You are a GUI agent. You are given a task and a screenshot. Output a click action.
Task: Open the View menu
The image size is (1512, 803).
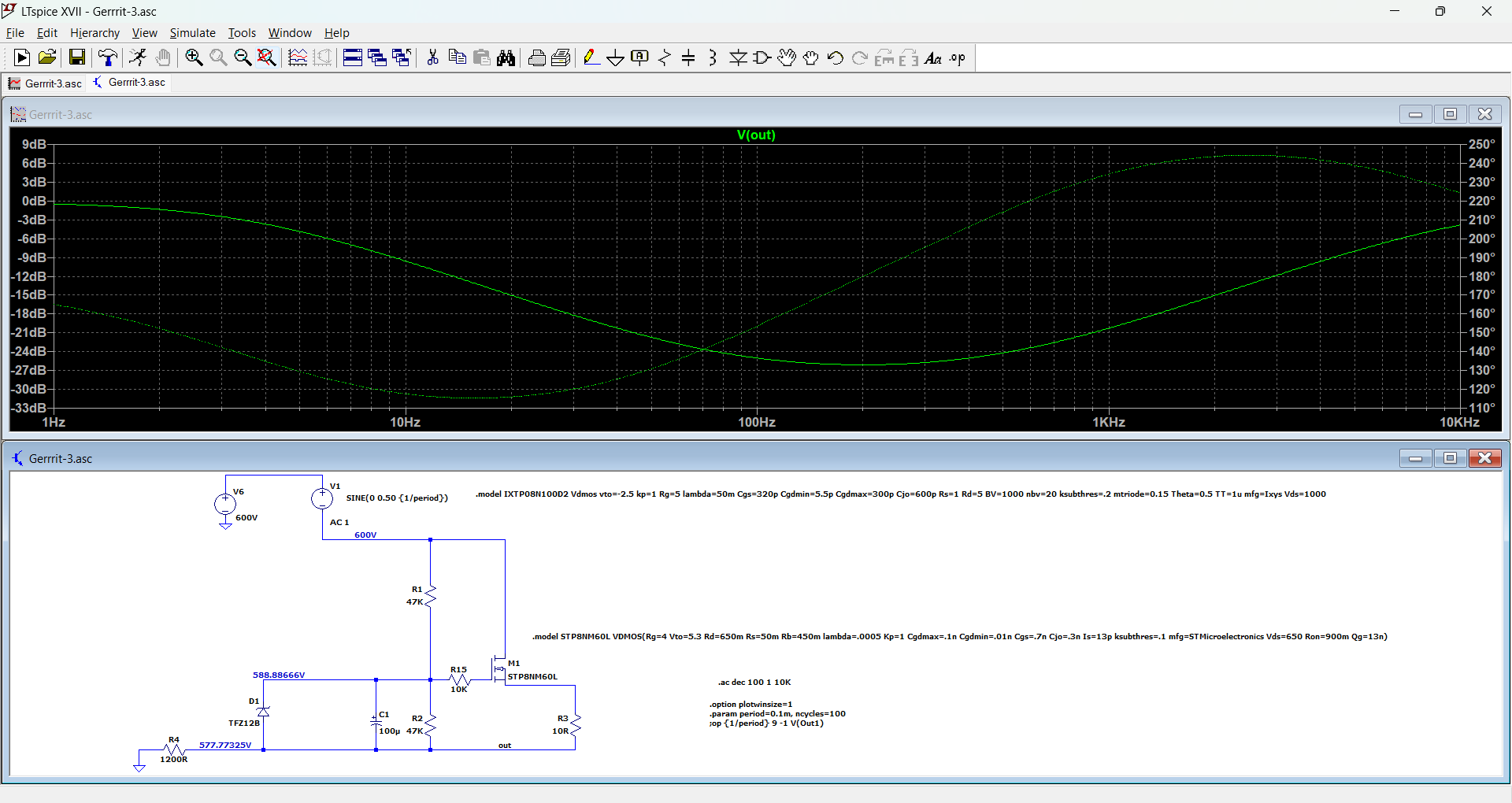(x=144, y=33)
